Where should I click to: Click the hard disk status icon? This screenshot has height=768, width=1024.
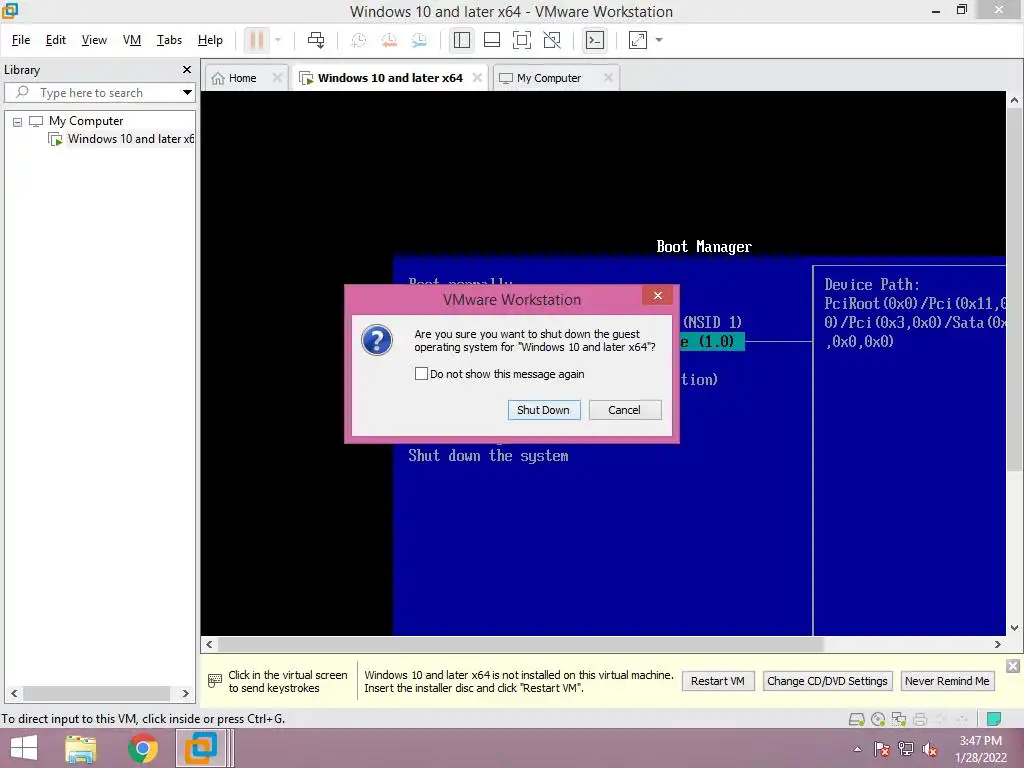(x=856, y=720)
